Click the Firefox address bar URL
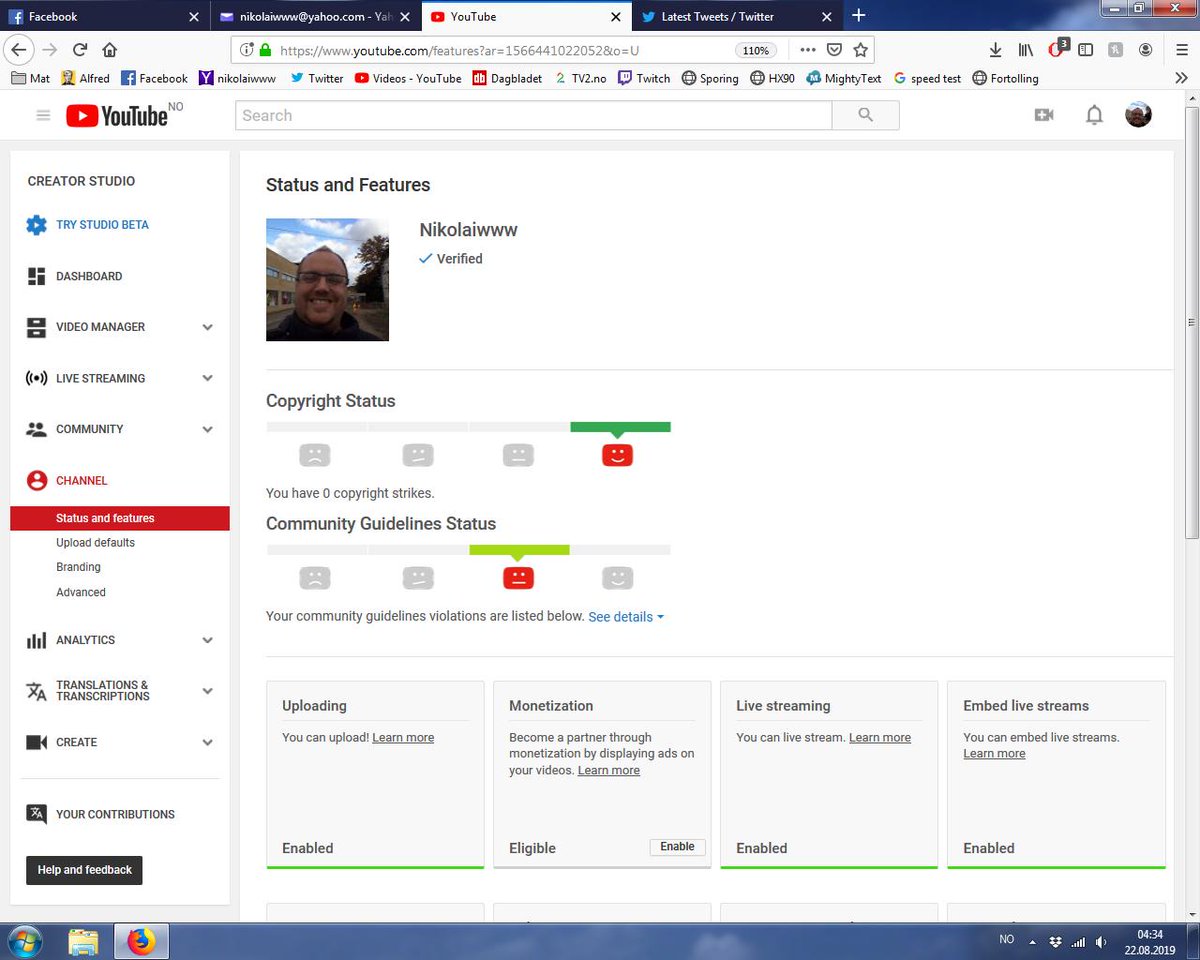Viewport: 1200px width, 960px height. 460,50
